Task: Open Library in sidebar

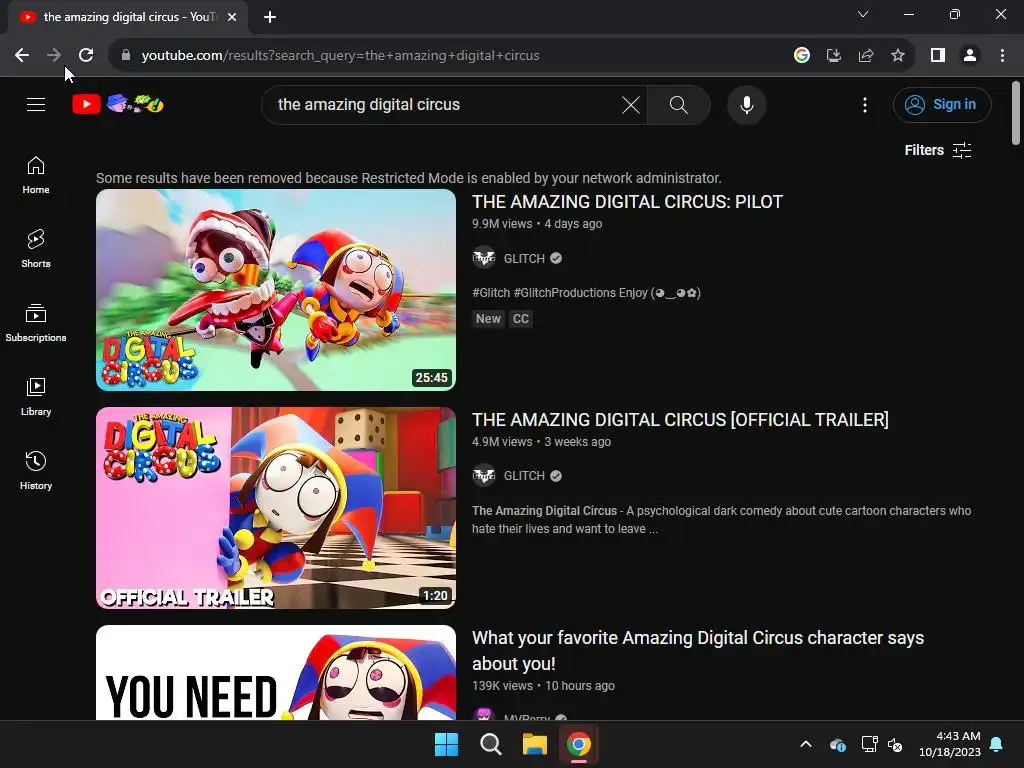Action: click(x=36, y=396)
